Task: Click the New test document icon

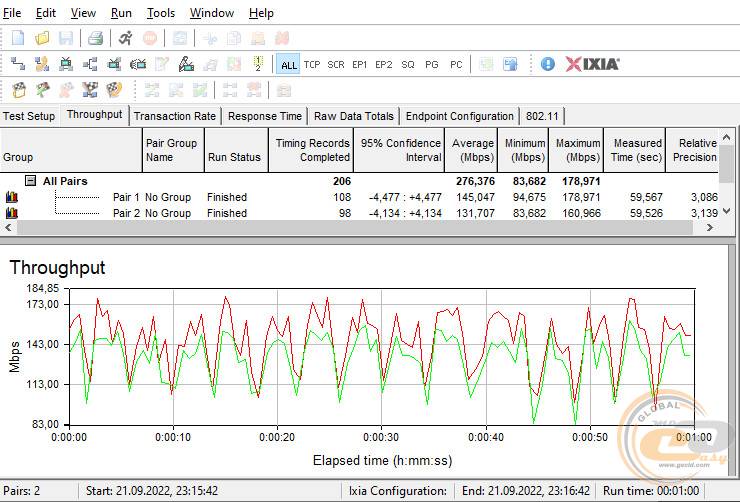Action: coord(18,38)
